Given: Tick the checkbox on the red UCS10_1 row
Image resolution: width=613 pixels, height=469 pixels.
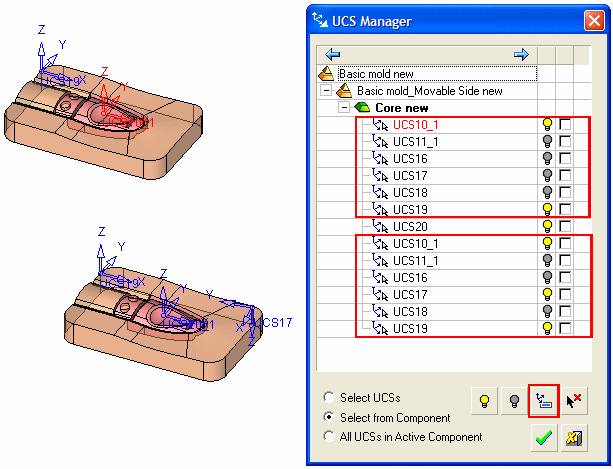Looking at the screenshot, I should [x=565, y=124].
